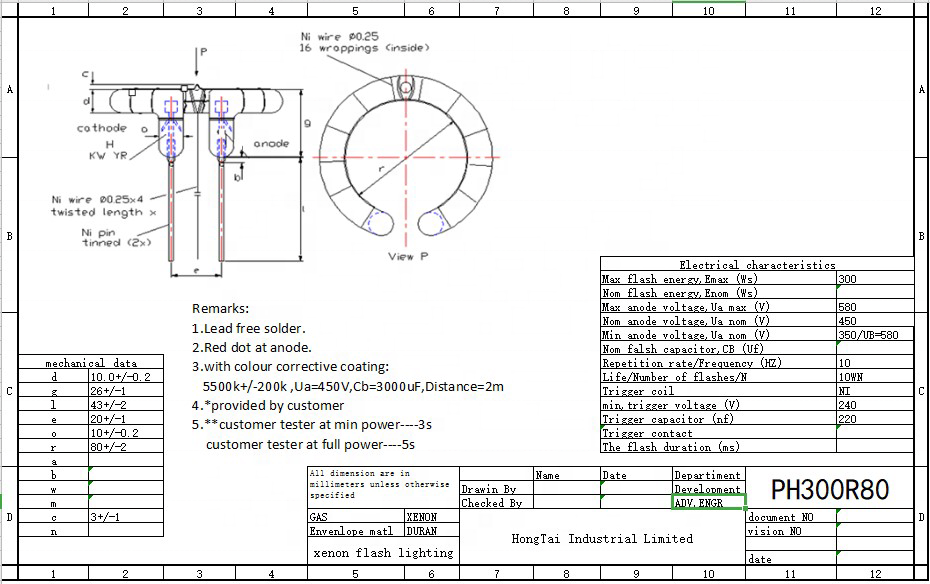The width and height of the screenshot is (930, 584).
Task: Select the c dimension value 3+/-1
Action: click(x=126, y=516)
